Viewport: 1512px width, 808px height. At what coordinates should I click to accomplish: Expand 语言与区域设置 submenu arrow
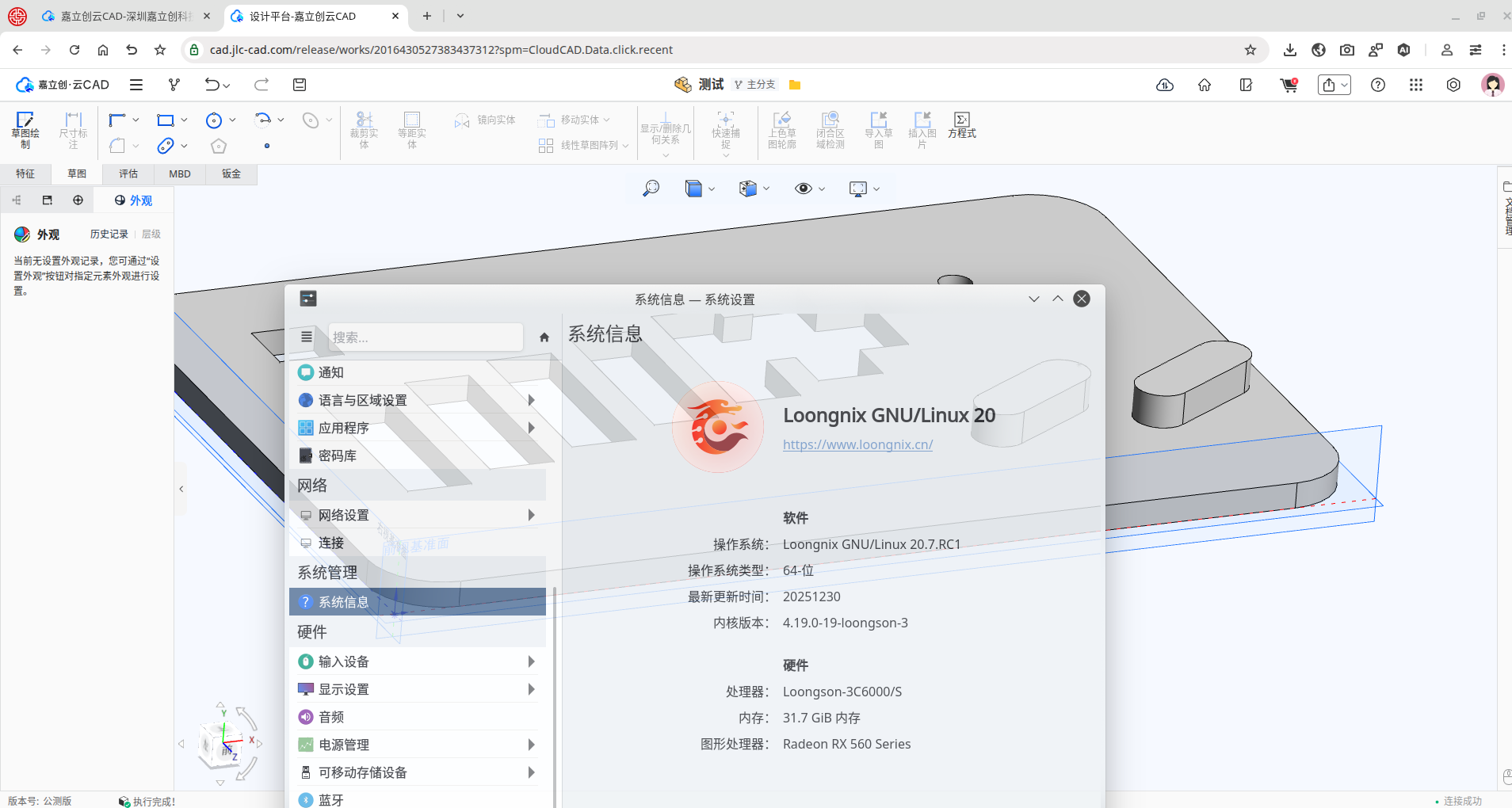531,400
